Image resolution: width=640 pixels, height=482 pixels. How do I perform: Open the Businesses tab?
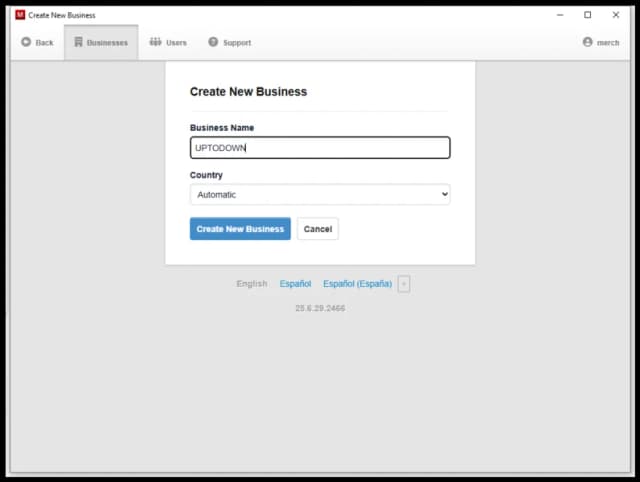pyautogui.click(x=101, y=42)
